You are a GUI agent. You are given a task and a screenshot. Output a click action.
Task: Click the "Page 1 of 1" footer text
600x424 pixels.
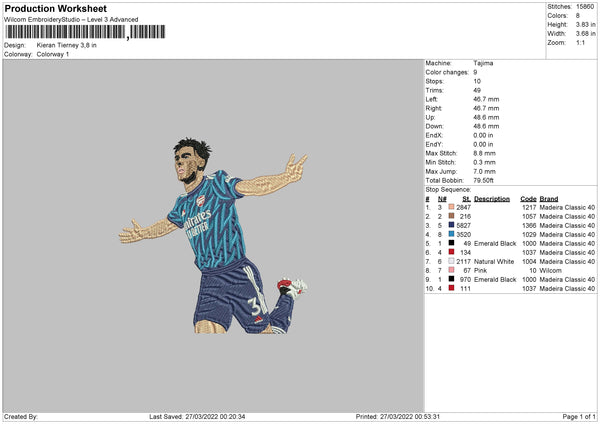579,416
